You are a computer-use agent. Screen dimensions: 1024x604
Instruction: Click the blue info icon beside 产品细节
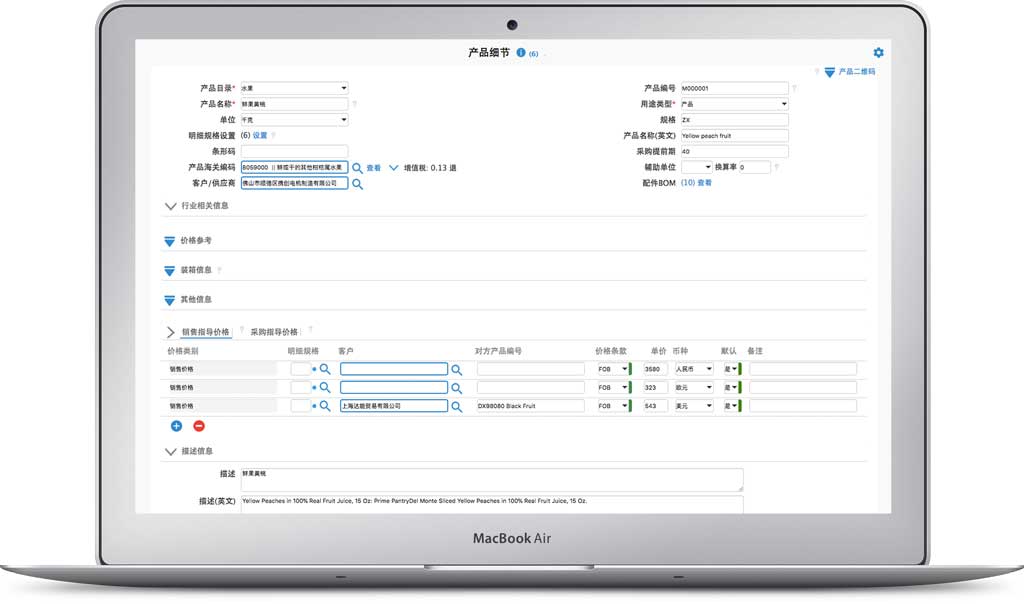(x=521, y=53)
